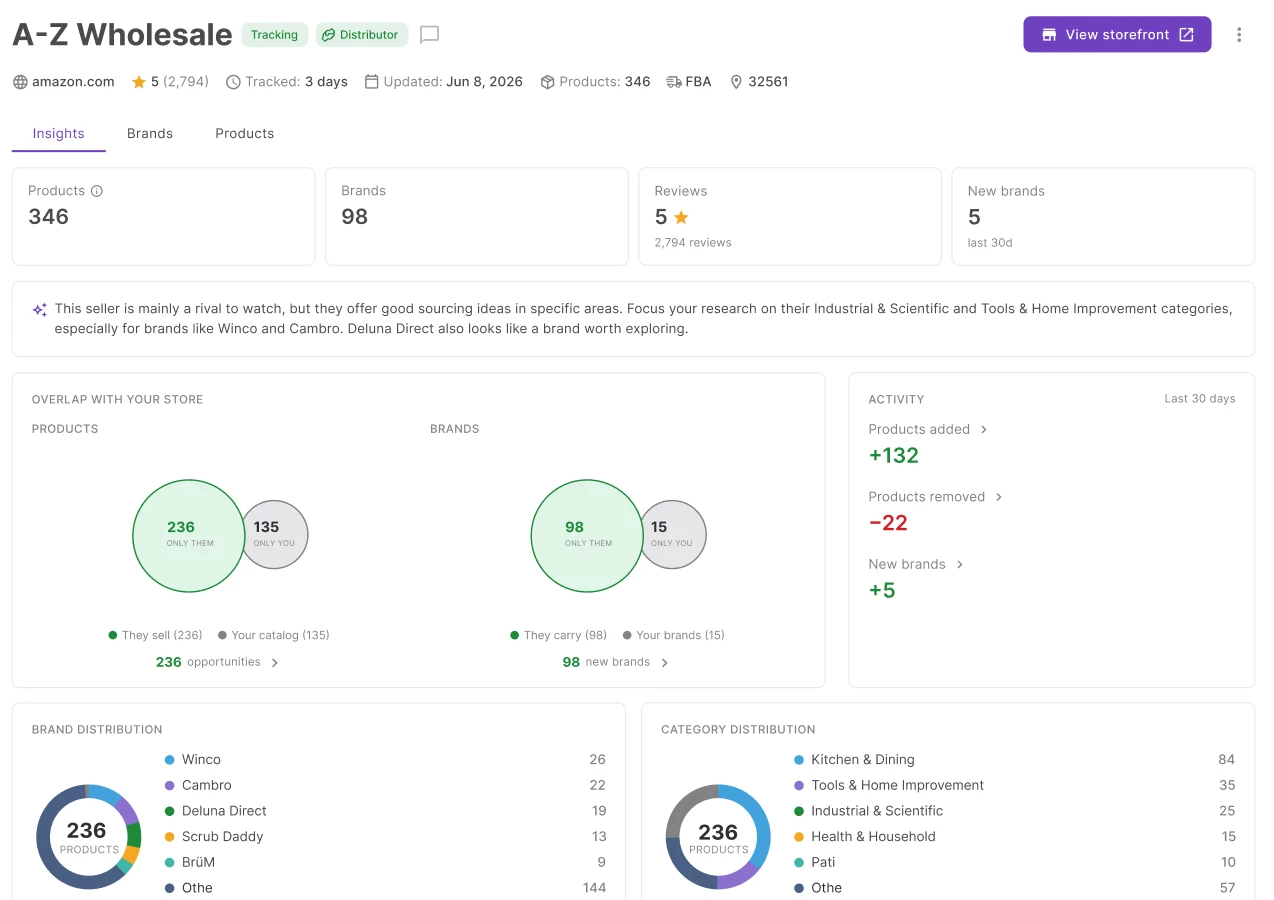Open the three-dot more options menu
This screenshot has width=1274, height=900.
pyautogui.click(x=1239, y=35)
